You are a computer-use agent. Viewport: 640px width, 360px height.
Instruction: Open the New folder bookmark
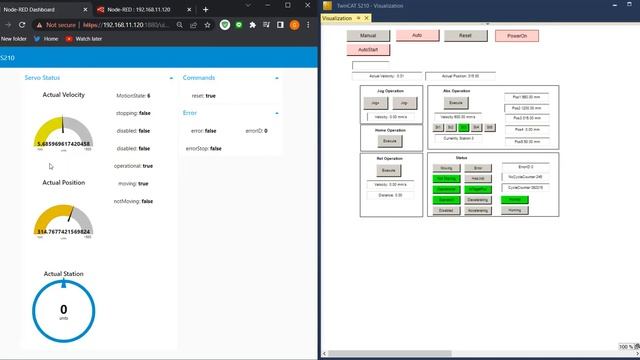pyautogui.click(x=13, y=39)
